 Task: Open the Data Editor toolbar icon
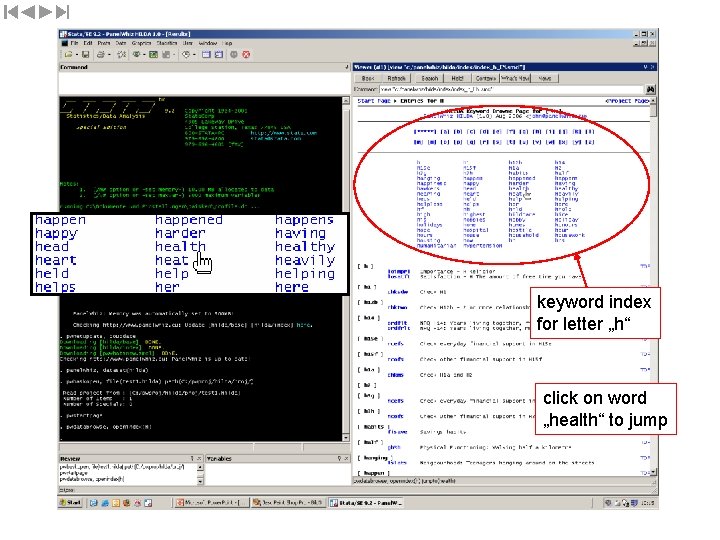[x=206, y=55]
